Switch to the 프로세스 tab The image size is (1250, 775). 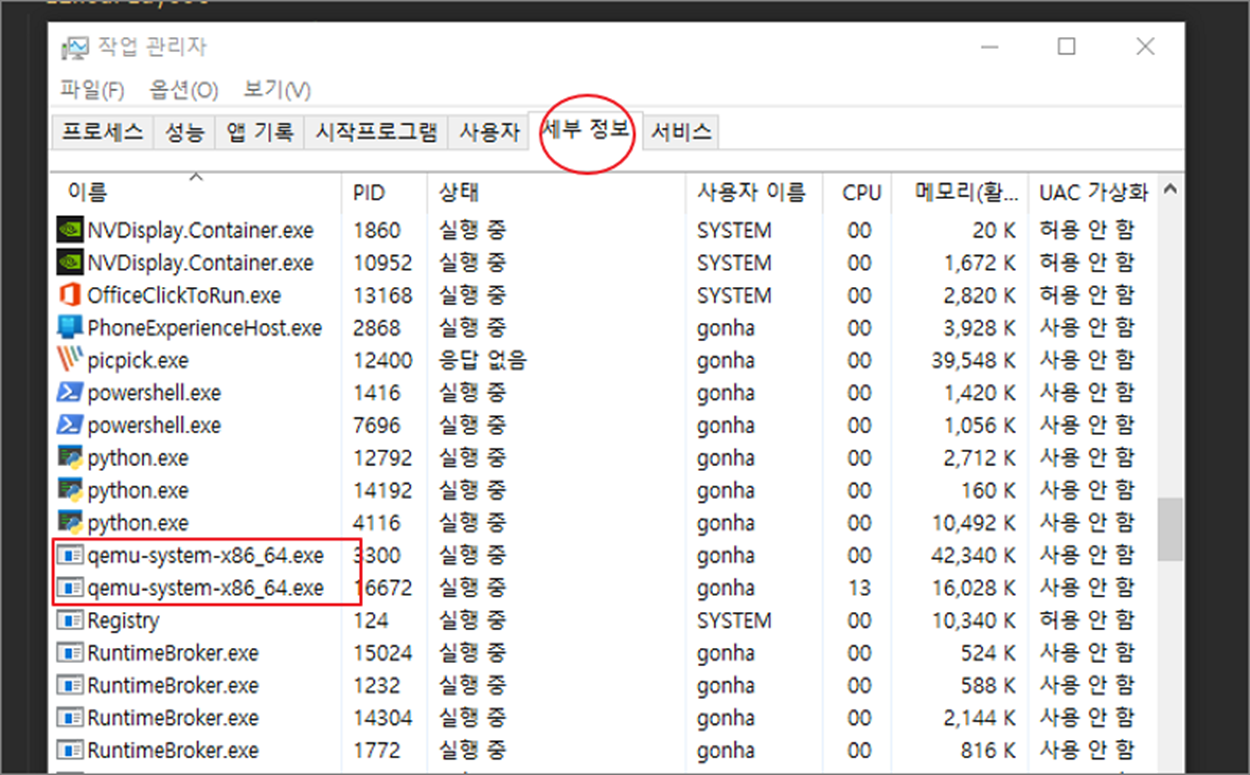point(102,131)
